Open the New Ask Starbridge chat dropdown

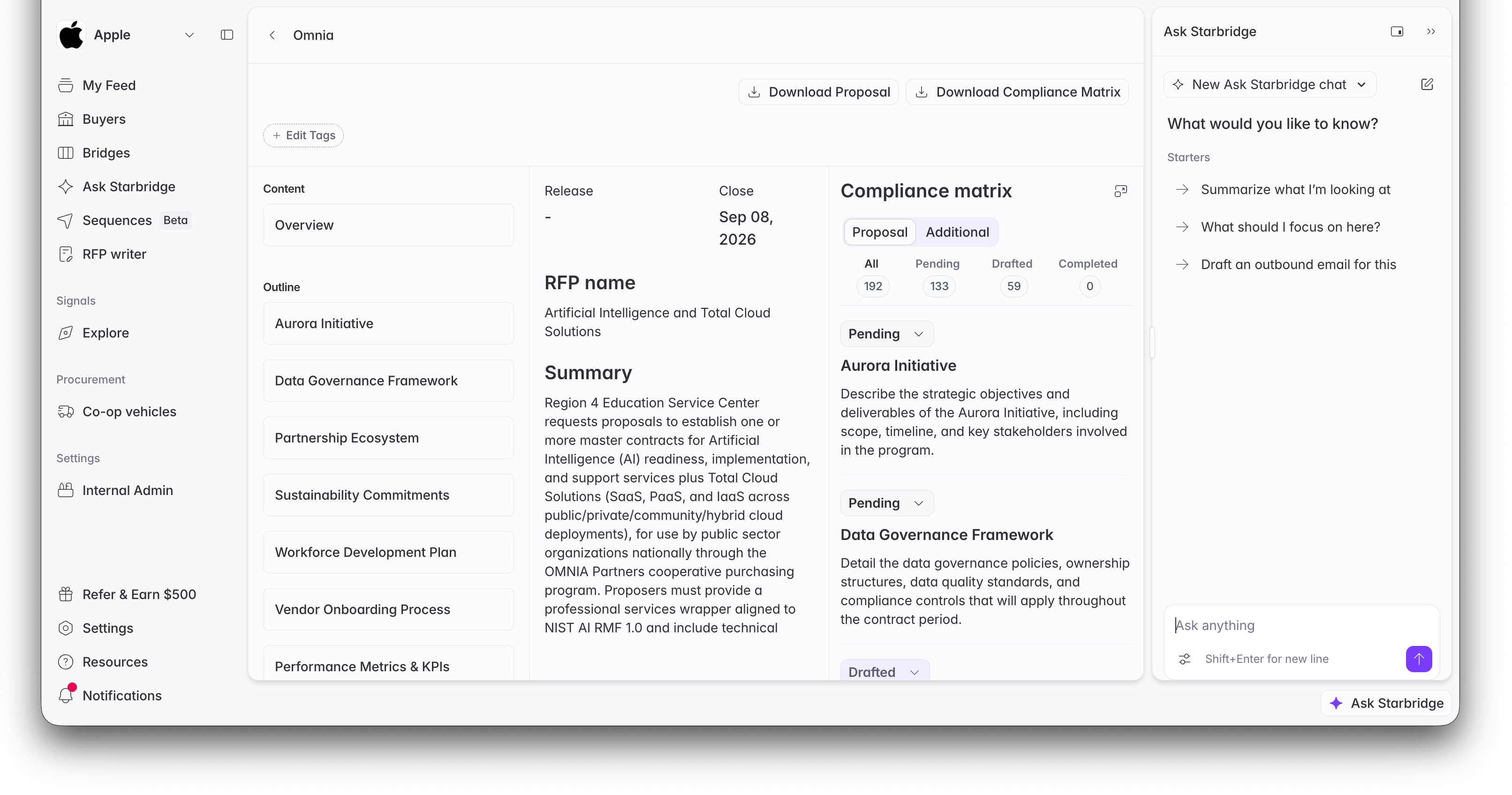pyautogui.click(x=1270, y=84)
